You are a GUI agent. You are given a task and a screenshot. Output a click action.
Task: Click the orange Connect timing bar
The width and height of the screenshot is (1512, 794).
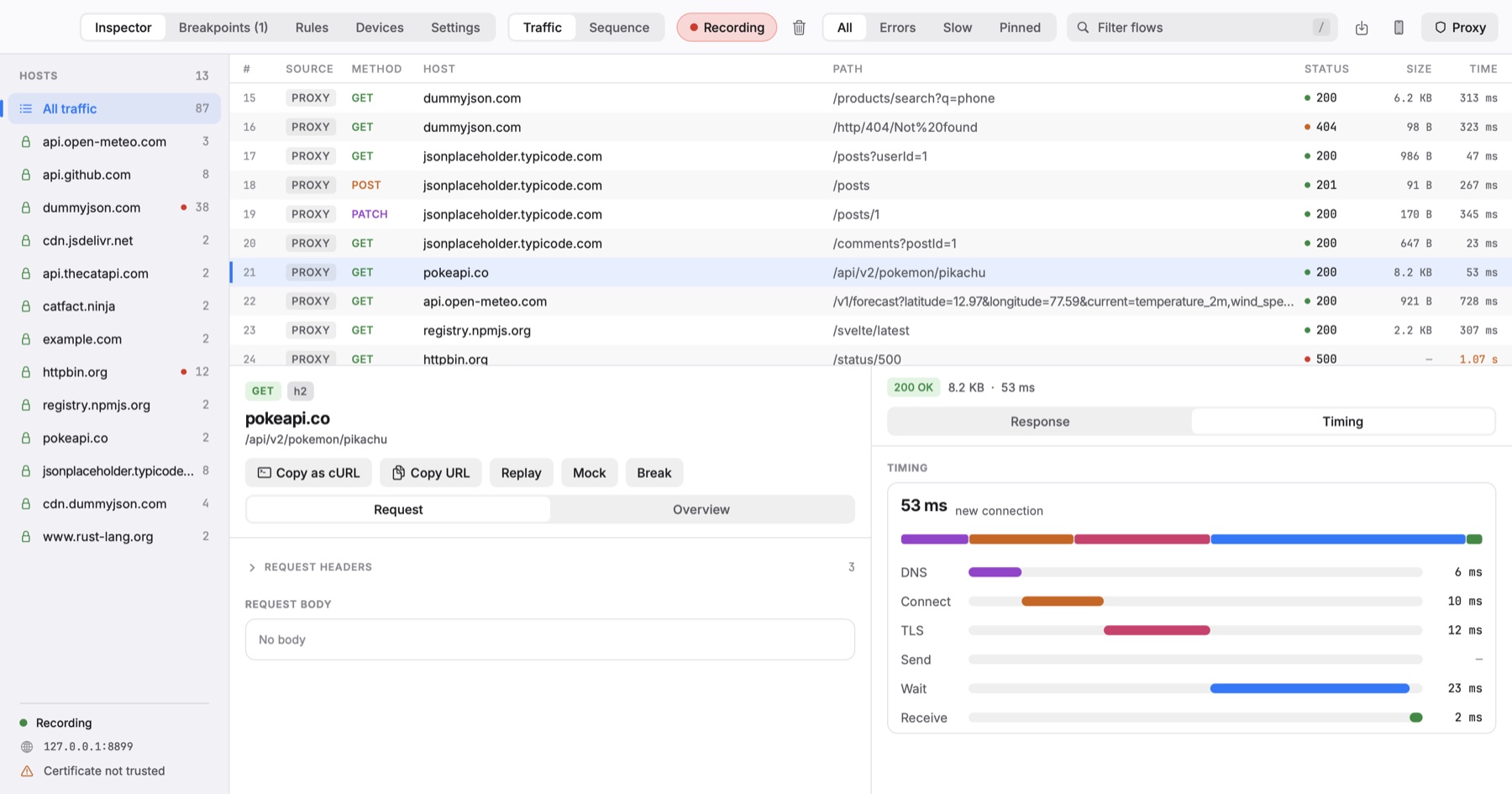[x=1063, y=602]
